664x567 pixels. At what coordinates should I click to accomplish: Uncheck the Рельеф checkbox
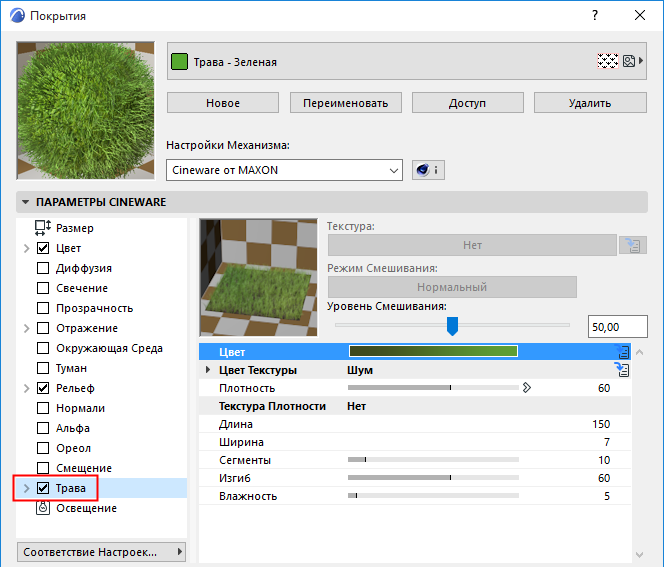click(x=43, y=388)
